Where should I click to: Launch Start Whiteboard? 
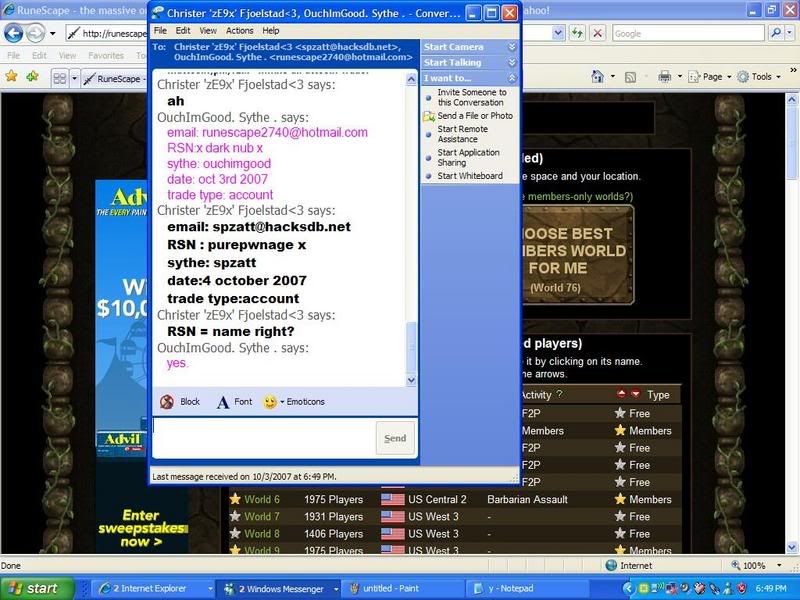464,176
